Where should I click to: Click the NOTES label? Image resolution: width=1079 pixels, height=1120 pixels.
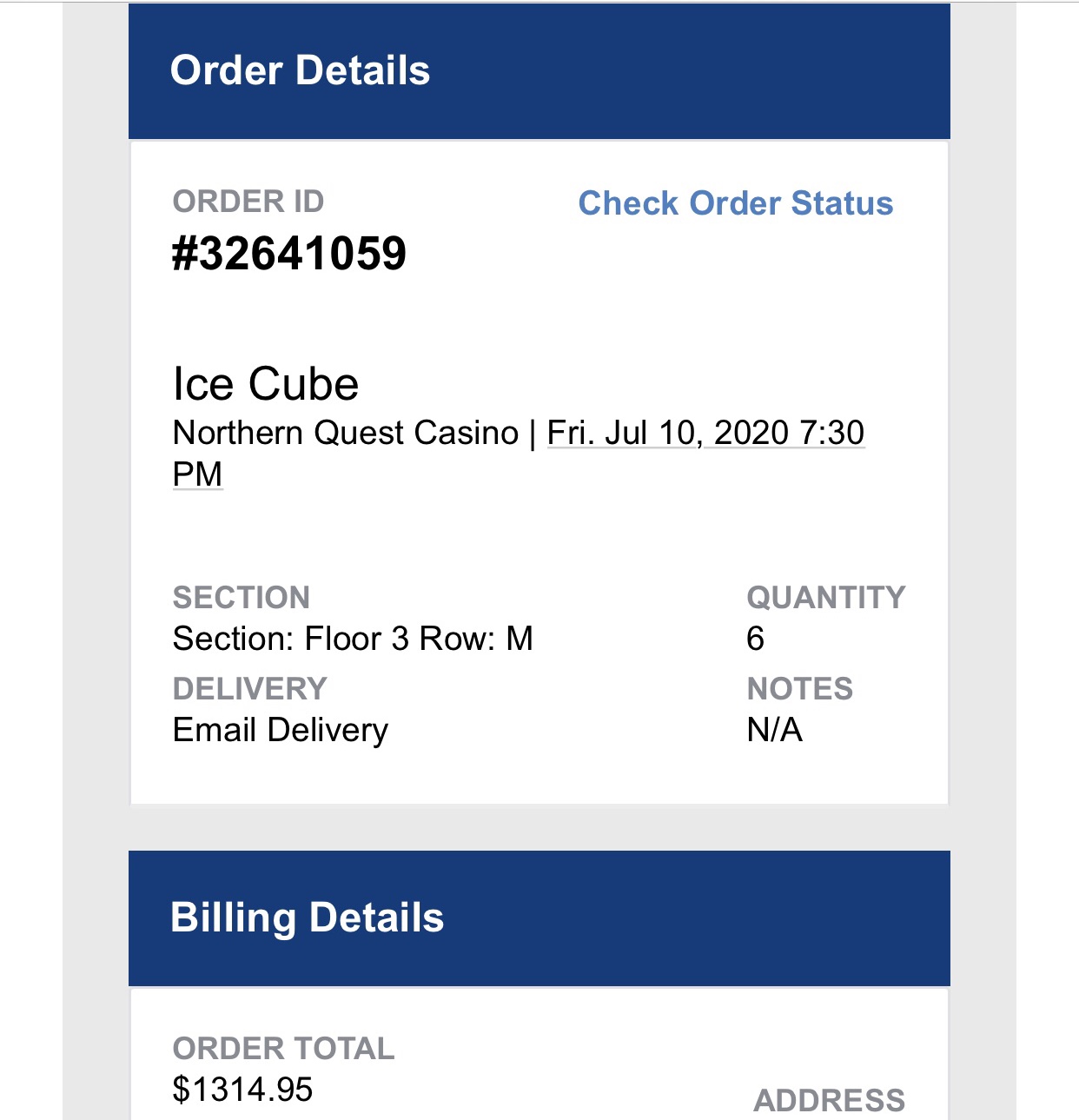799,688
